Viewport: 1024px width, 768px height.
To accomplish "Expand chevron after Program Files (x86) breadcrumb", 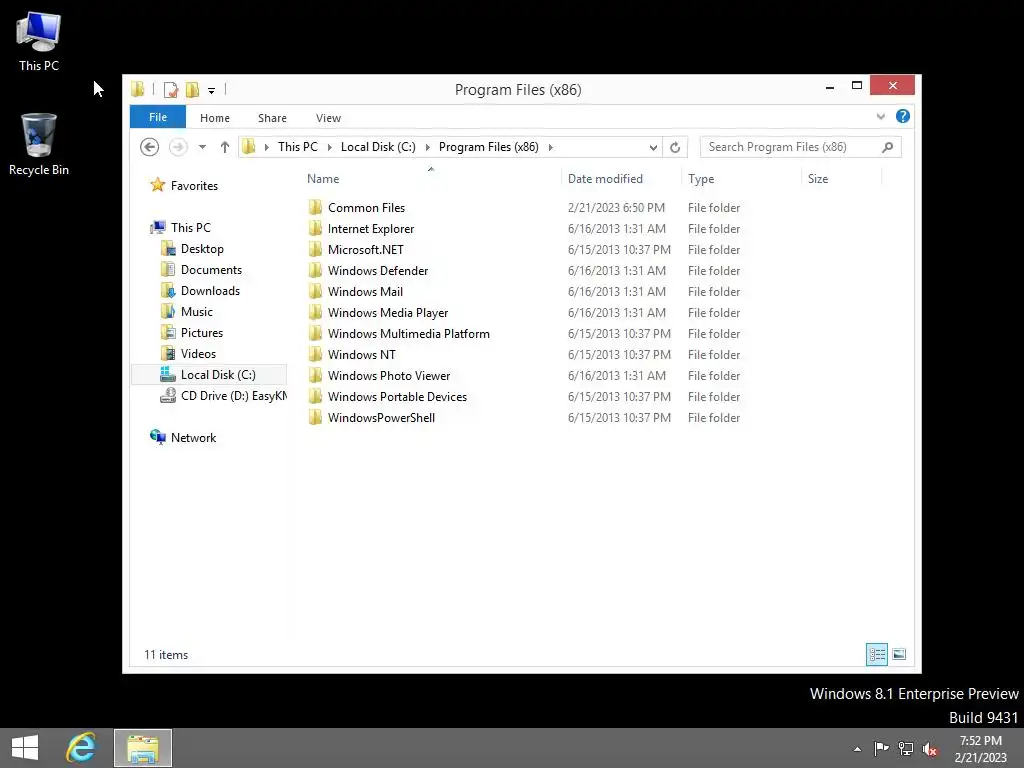I will click(551, 147).
